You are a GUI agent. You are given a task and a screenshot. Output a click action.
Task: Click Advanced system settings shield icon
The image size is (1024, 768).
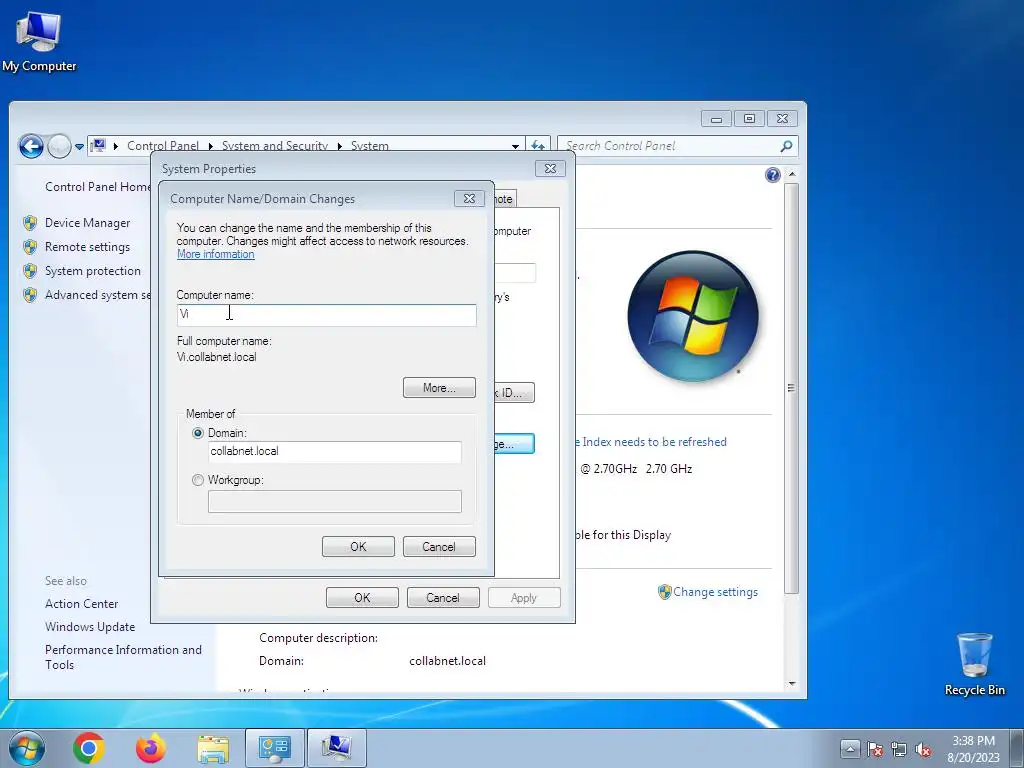click(30, 295)
